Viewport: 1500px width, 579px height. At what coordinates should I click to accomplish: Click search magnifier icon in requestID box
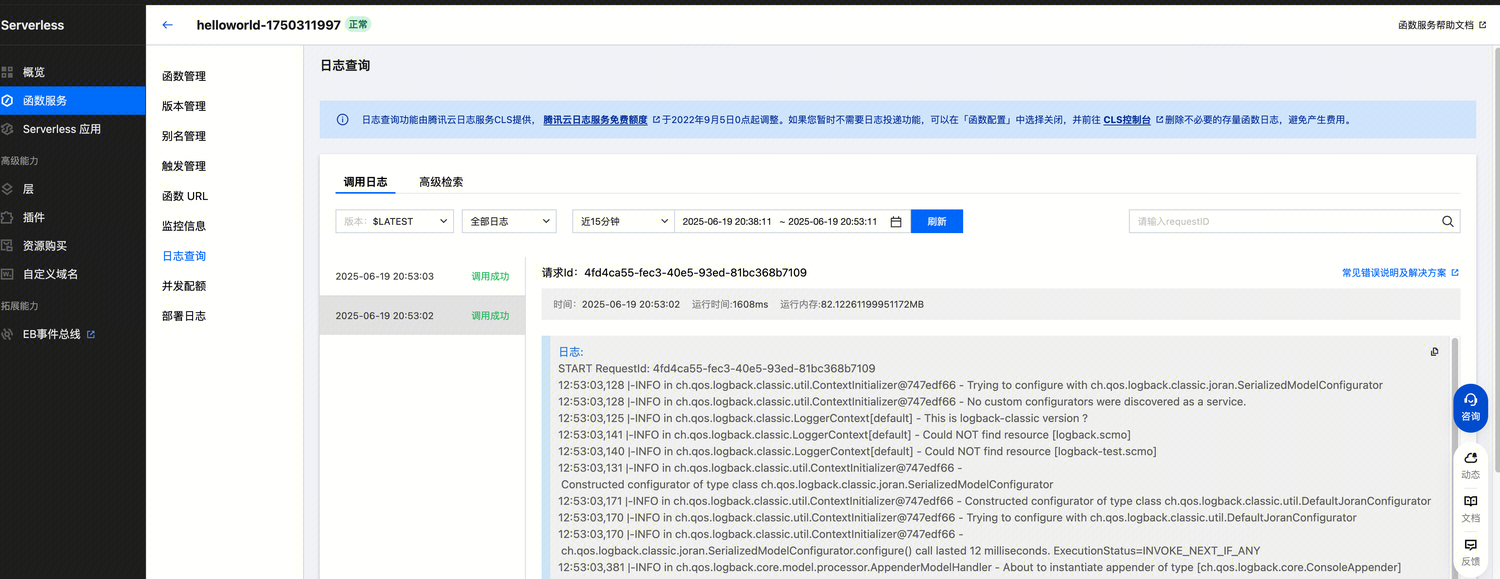[x=1447, y=221]
